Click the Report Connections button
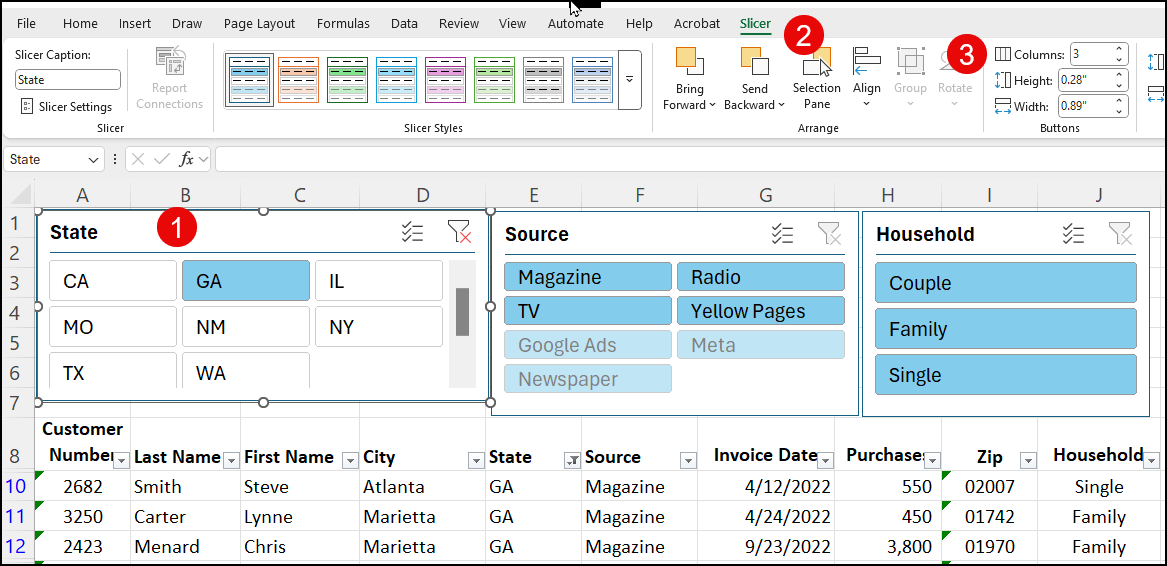The image size is (1167, 566). point(170,78)
